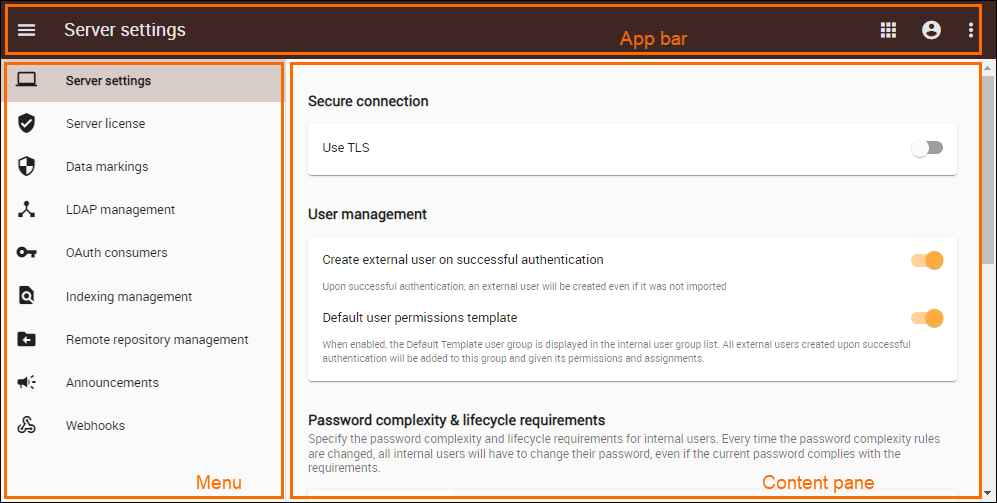Image resolution: width=997 pixels, height=503 pixels.
Task: Open the vertical three-dot more menu
Action: (971, 30)
